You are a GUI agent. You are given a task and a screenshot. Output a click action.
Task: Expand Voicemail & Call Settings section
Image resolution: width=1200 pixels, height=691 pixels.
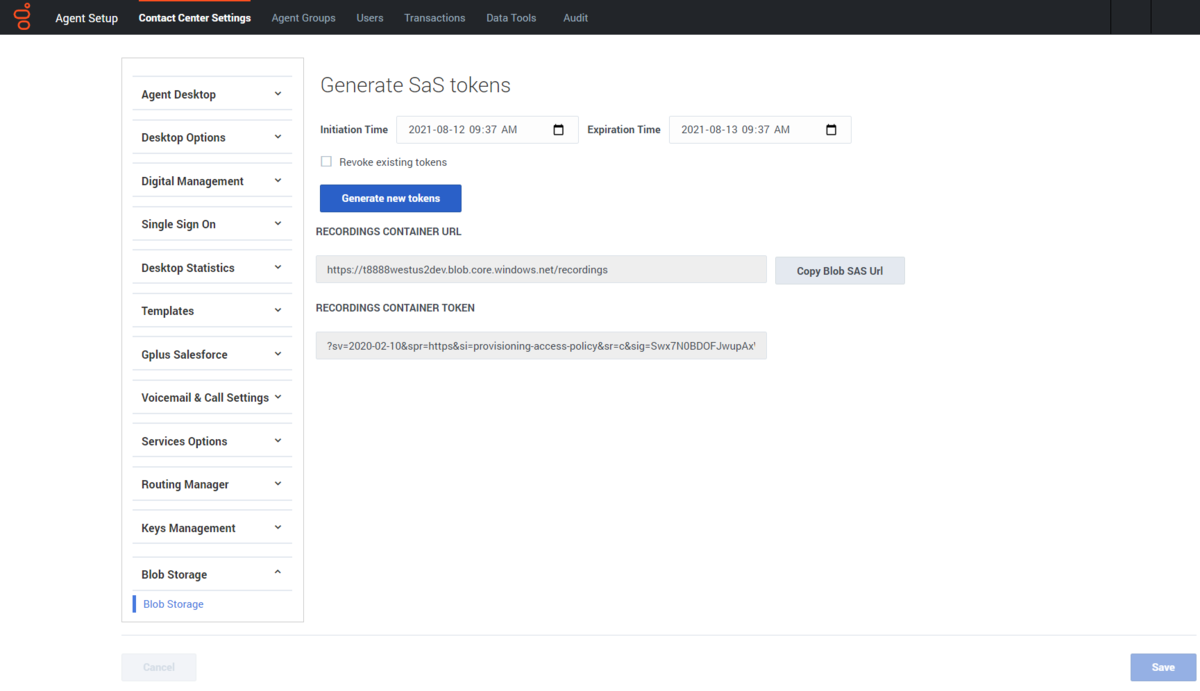click(212, 397)
